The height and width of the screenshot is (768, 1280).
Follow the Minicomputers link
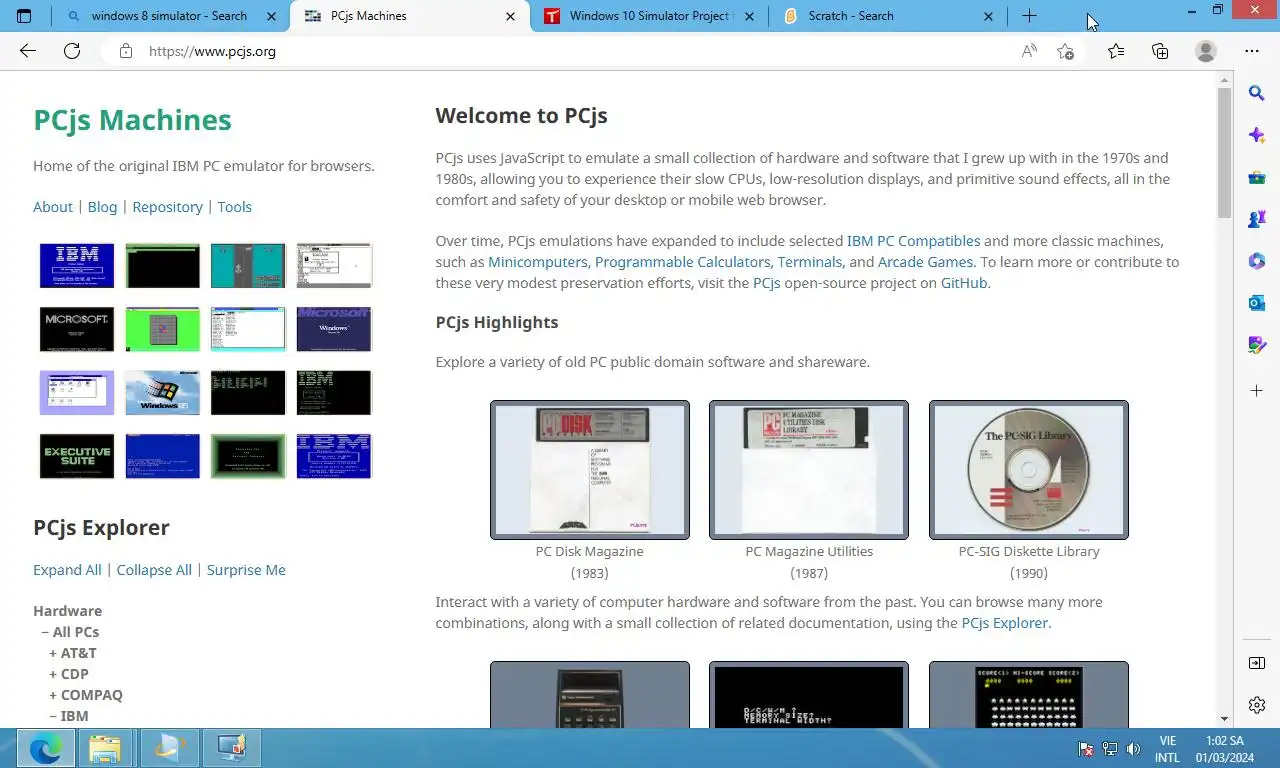[x=538, y=262]
